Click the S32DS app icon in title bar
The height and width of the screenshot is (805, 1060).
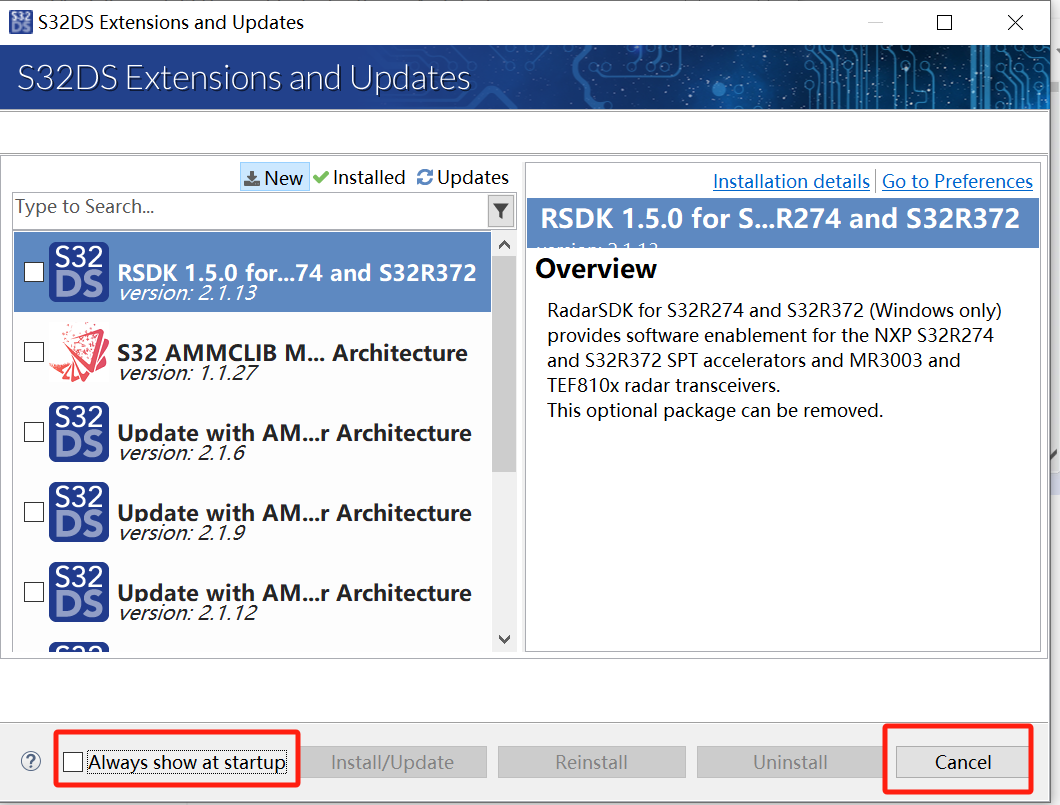pos(20,22)
